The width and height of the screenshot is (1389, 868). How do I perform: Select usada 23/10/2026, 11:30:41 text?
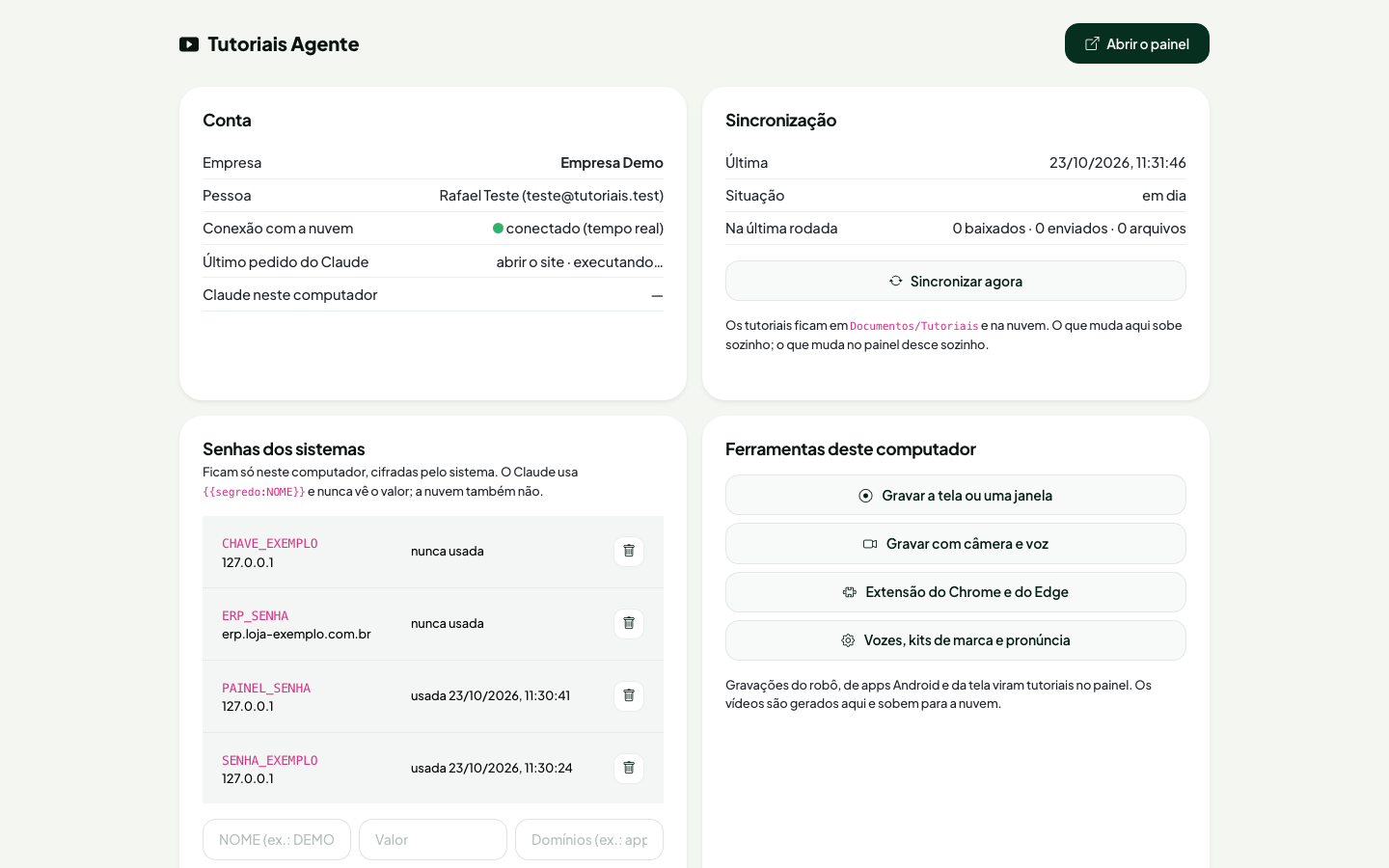click(490, 695)
